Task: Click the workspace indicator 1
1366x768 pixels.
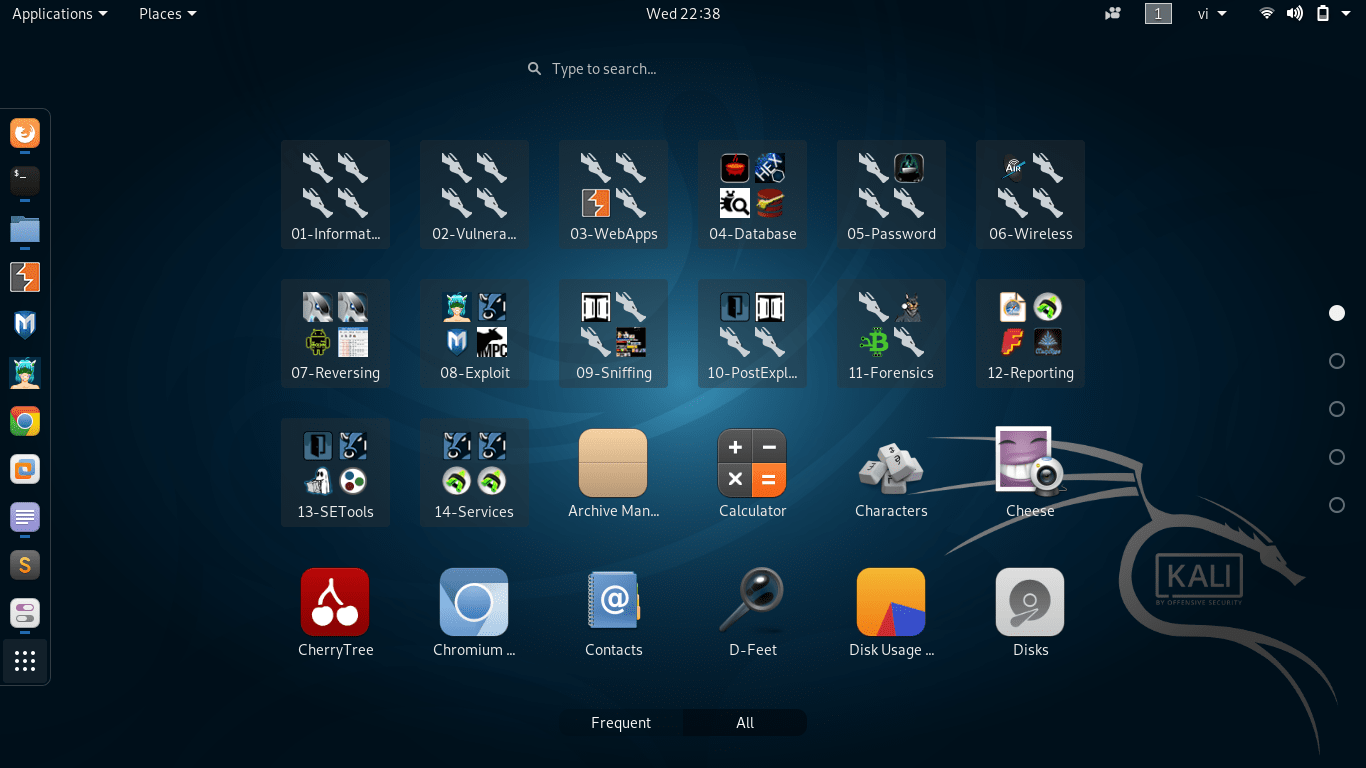Action: [1158, 13]
